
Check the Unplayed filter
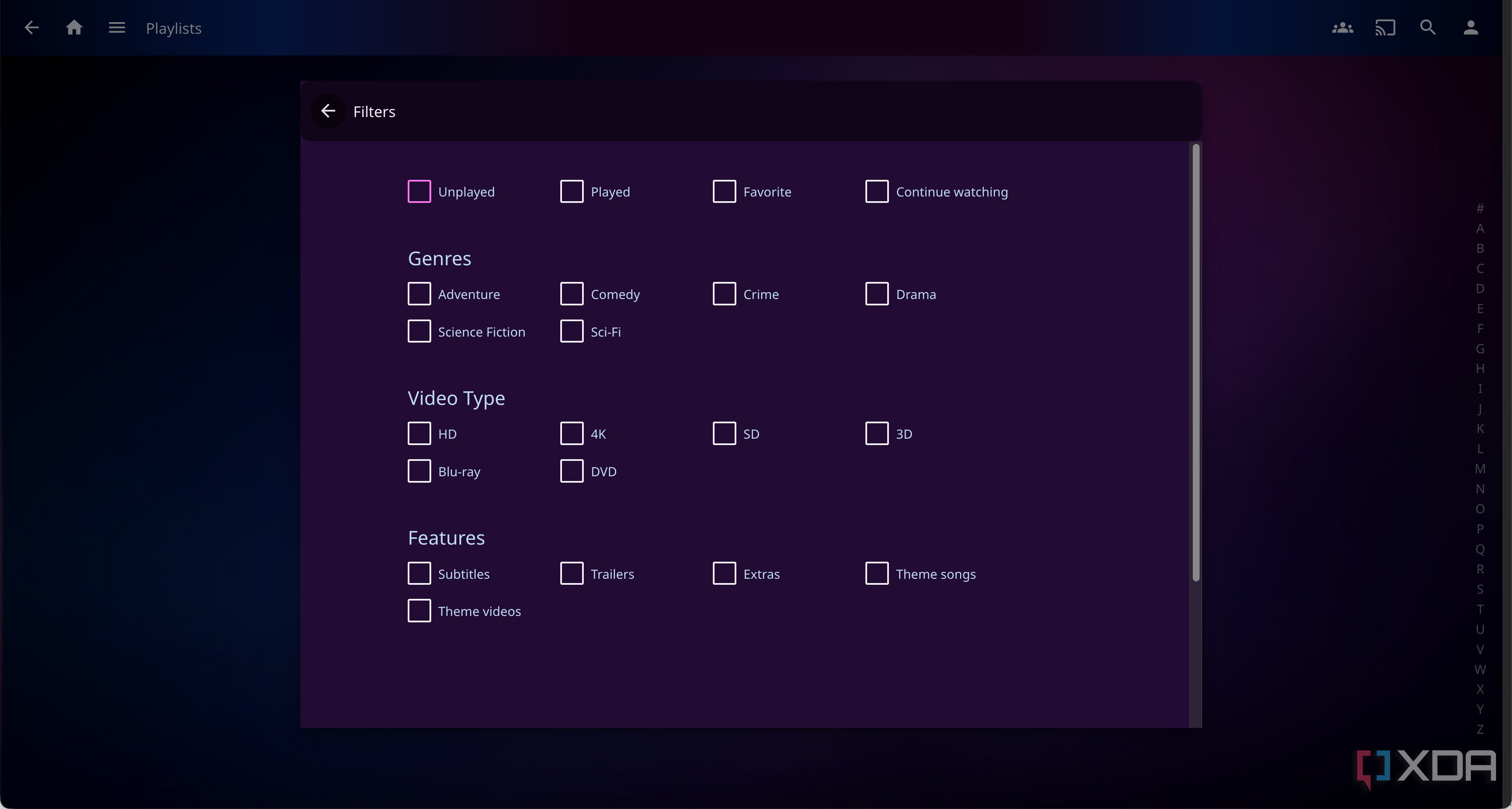419,191
